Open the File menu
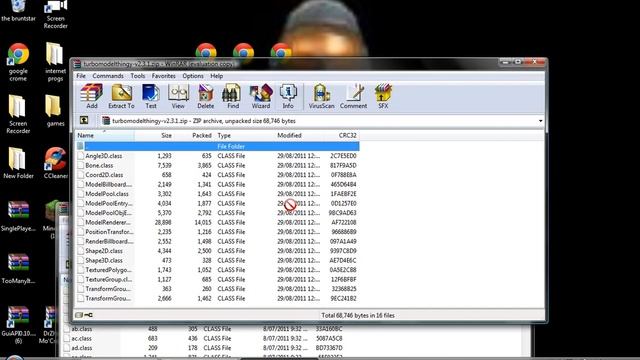The height and width of the screenshot is (360, 640). (81, 76)
